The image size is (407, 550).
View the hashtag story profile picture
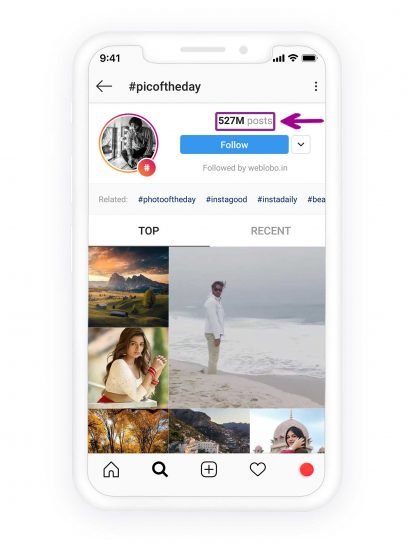pos(128,143)
